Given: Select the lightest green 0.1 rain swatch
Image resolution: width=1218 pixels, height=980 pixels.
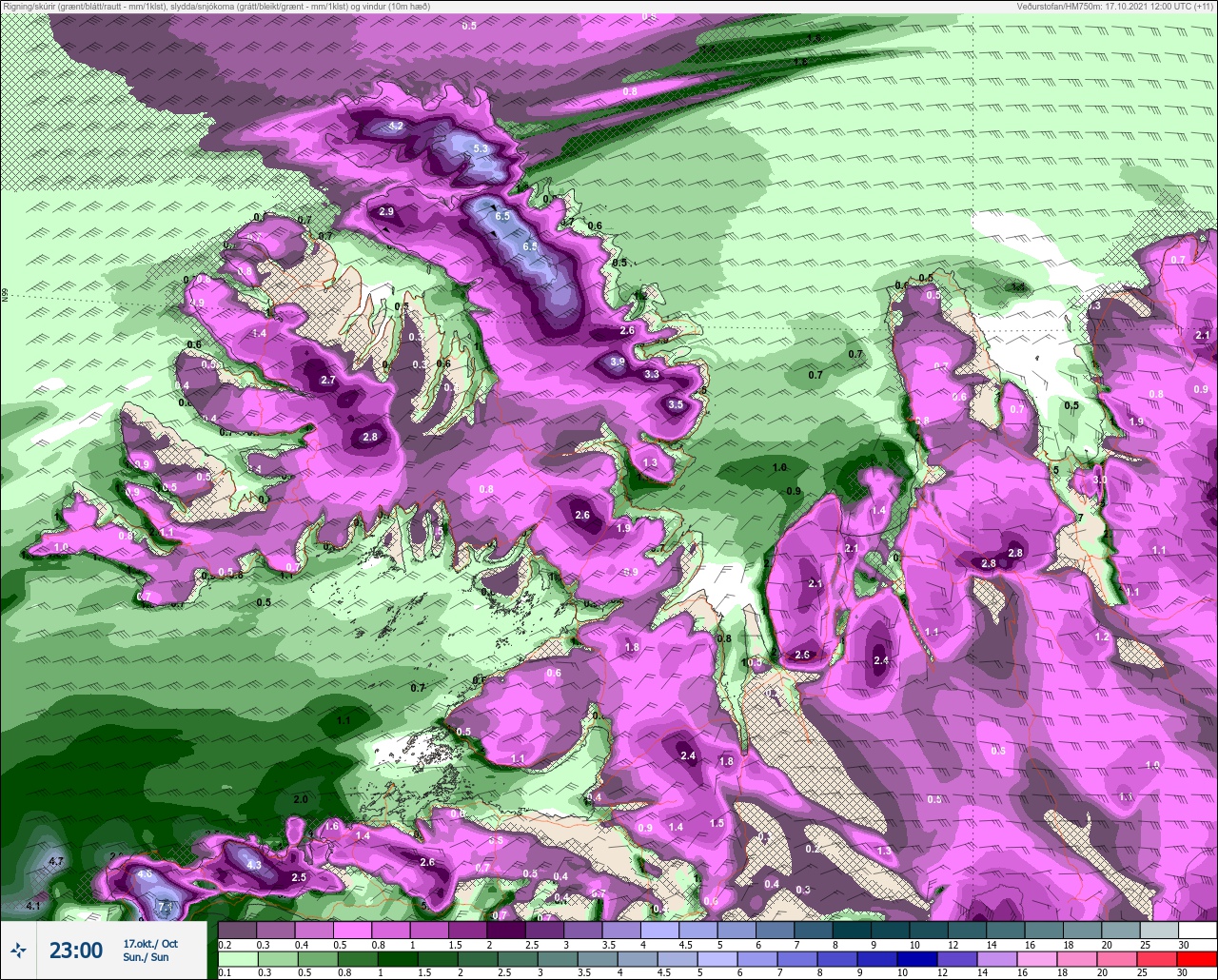Looking at the screenshot, I should click(x=237, y=957).
